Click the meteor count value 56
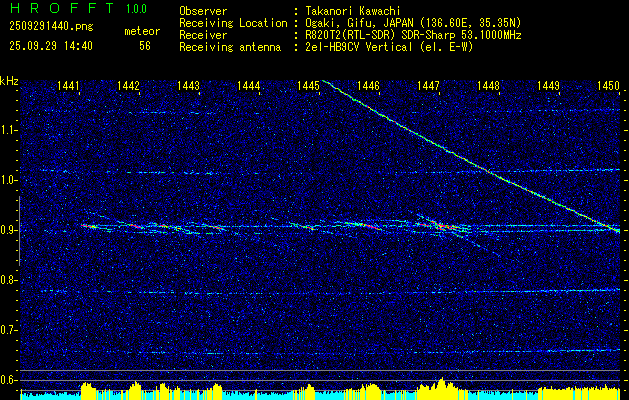Screen dimensions: 629x400 pos(145,46)
